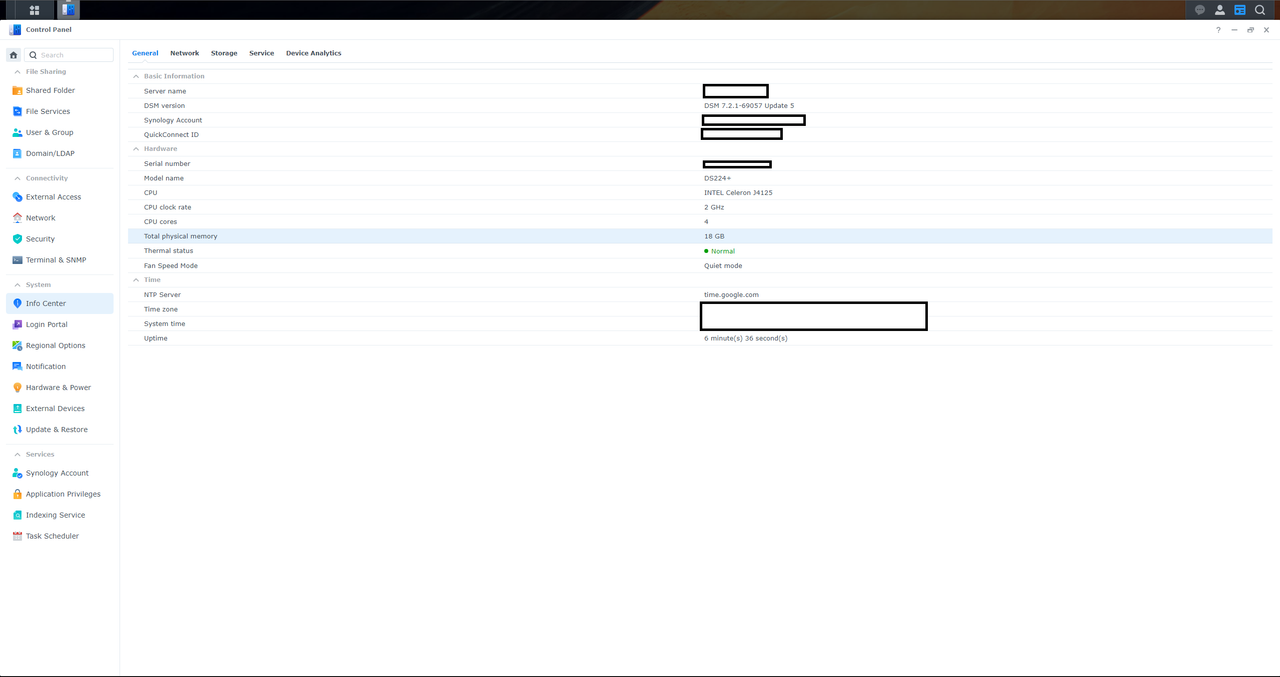Click the DSM 7.2.1-69057 Update 5 value

coord(749,106)
